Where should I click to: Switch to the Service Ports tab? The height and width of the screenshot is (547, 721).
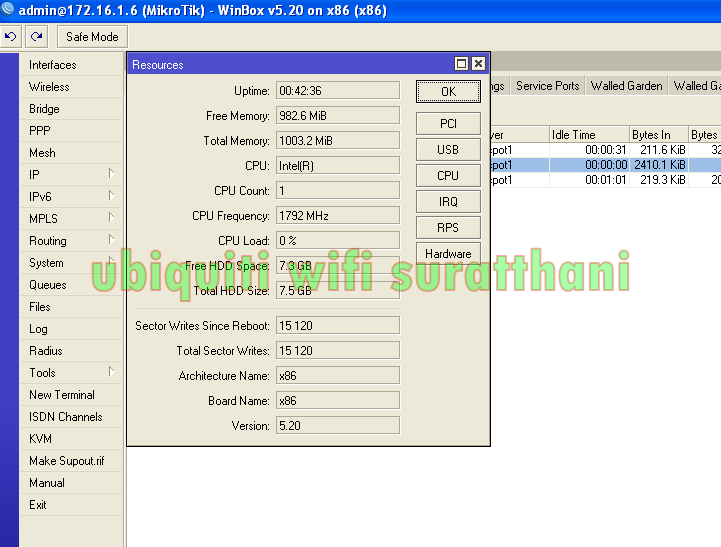[x=548, y=86]
